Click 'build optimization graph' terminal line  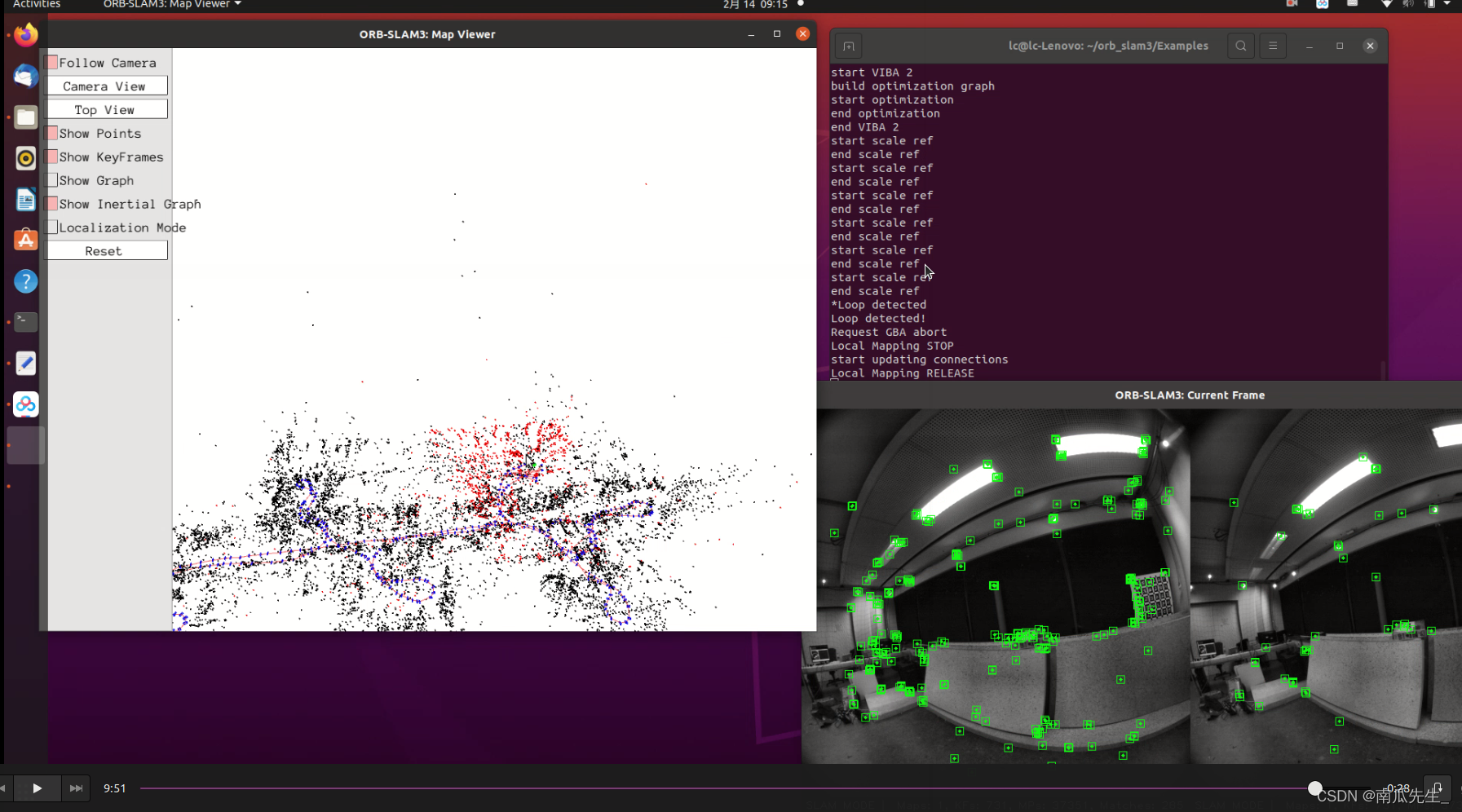(x=912, y=86)
